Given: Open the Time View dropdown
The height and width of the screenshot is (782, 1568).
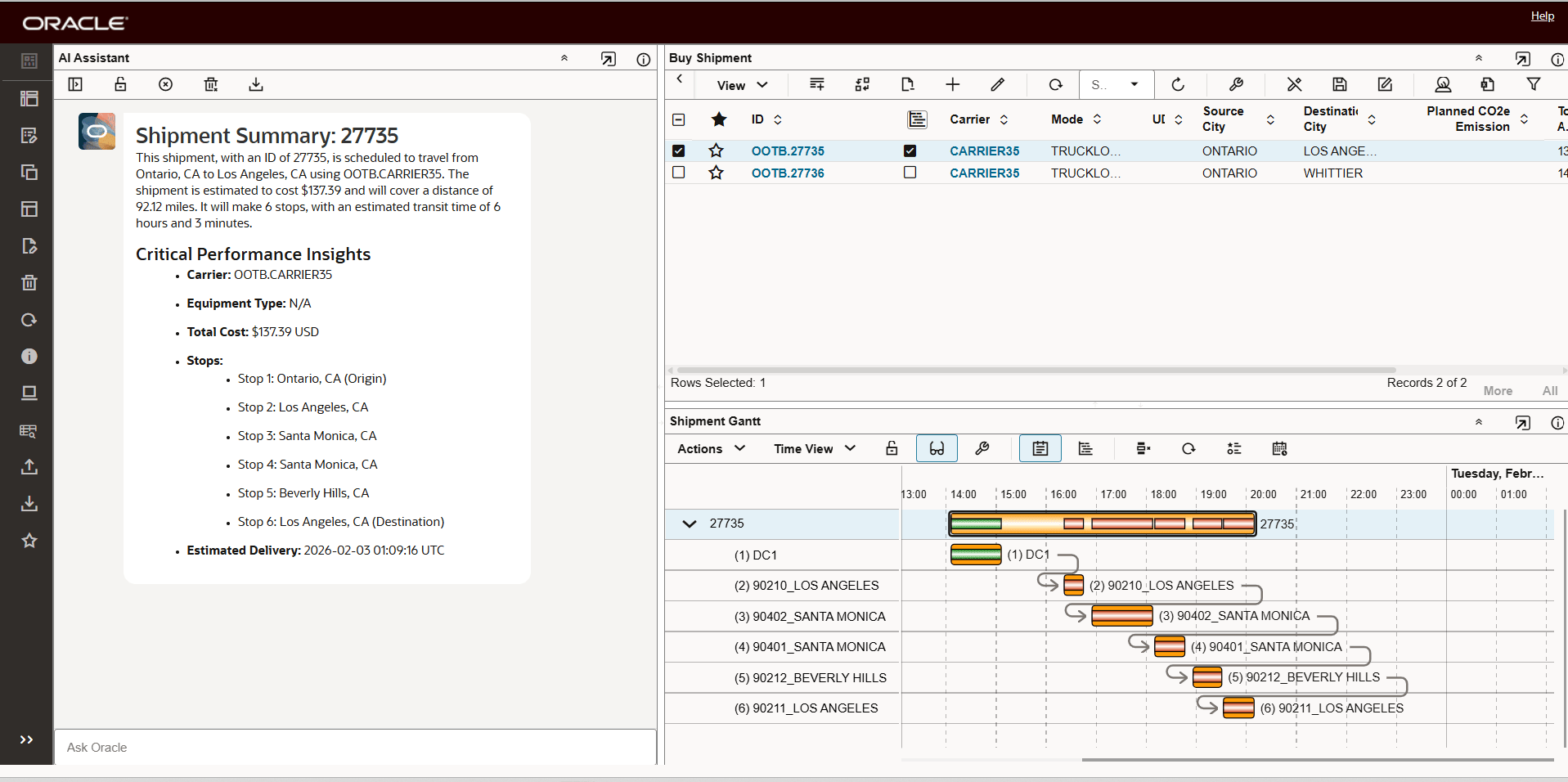Looking at the screenshot, I should click(814, 448).
